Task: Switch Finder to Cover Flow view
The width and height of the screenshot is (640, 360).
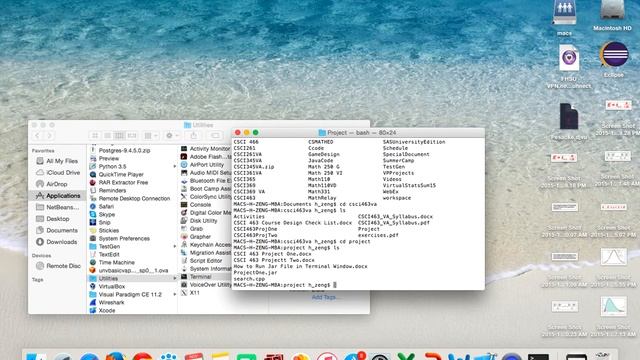Action: pyautogui.click(x=131, y=136)
